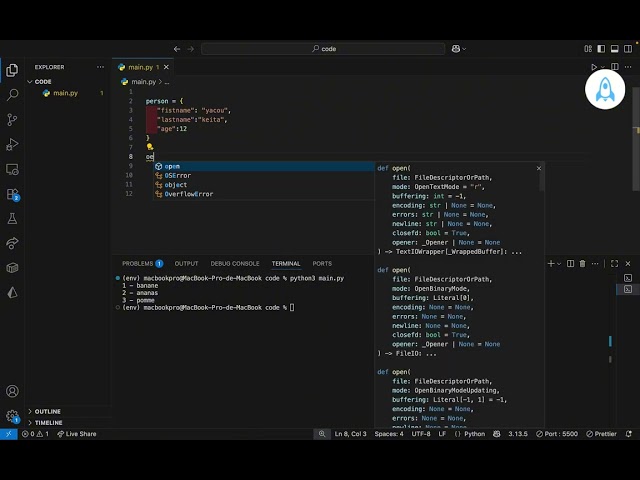640x480 pixels.
Task: Open Copilot dropdown arrow in title bar
Action: pyautogui.click(x=464, y=49)
